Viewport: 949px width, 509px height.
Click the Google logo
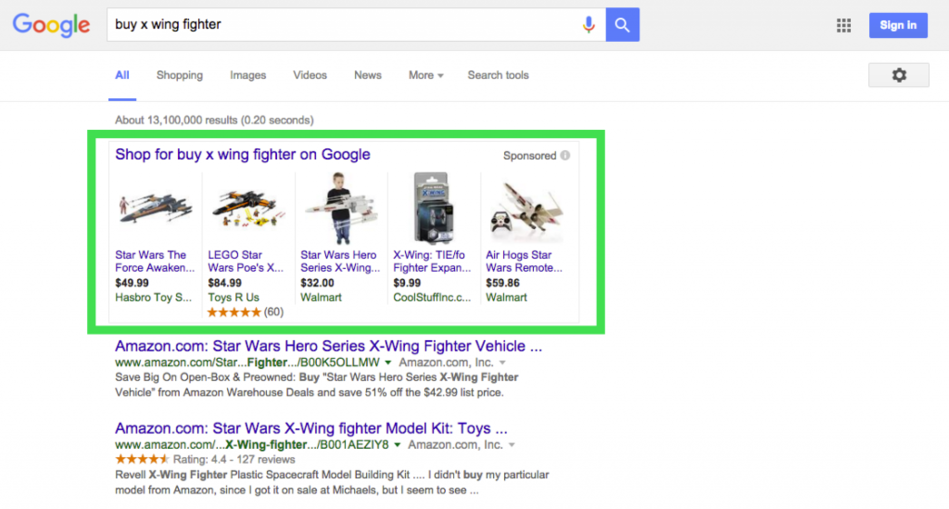[x=51, y=25]
